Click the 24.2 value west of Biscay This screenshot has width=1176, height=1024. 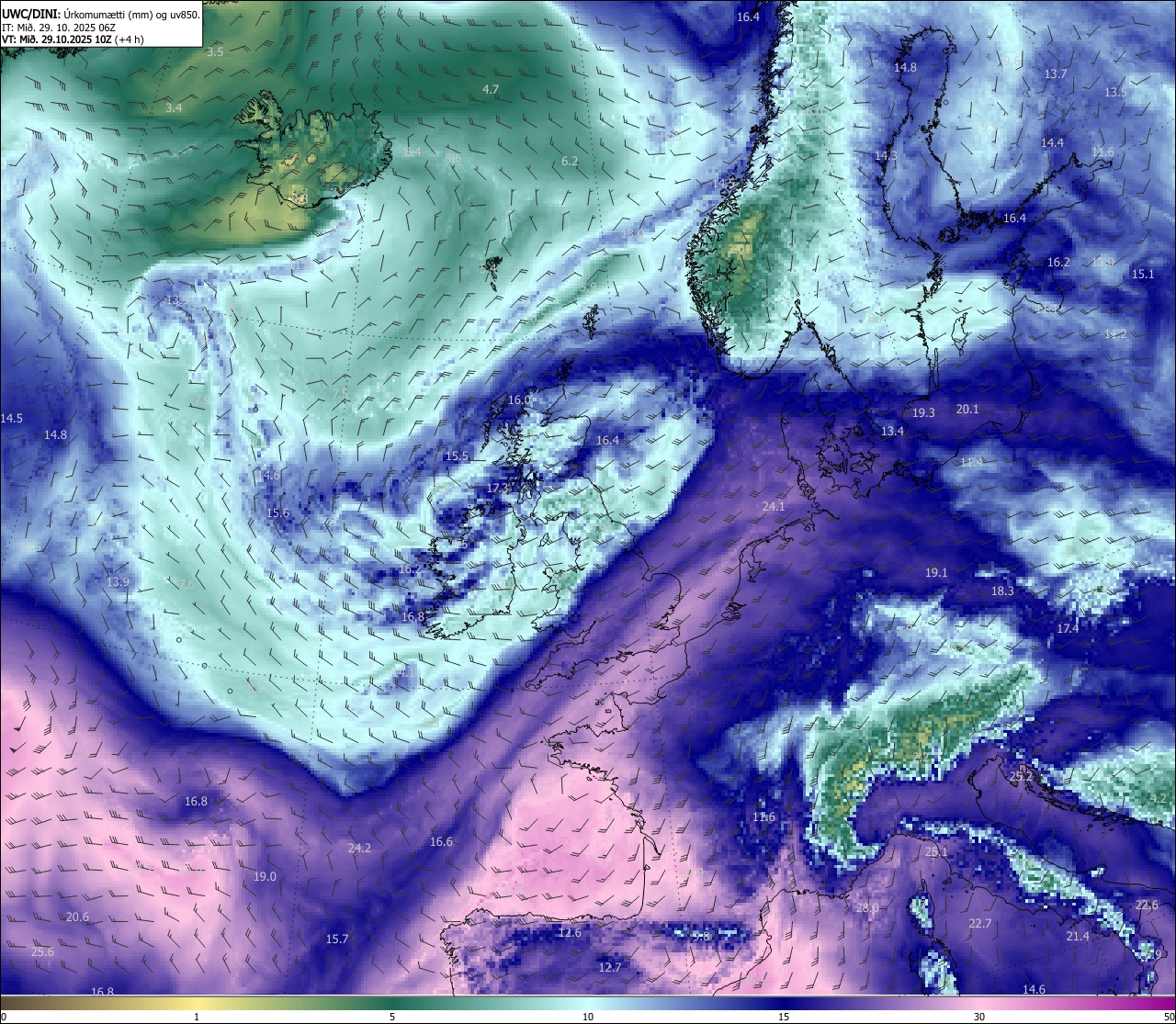(359, 849)
